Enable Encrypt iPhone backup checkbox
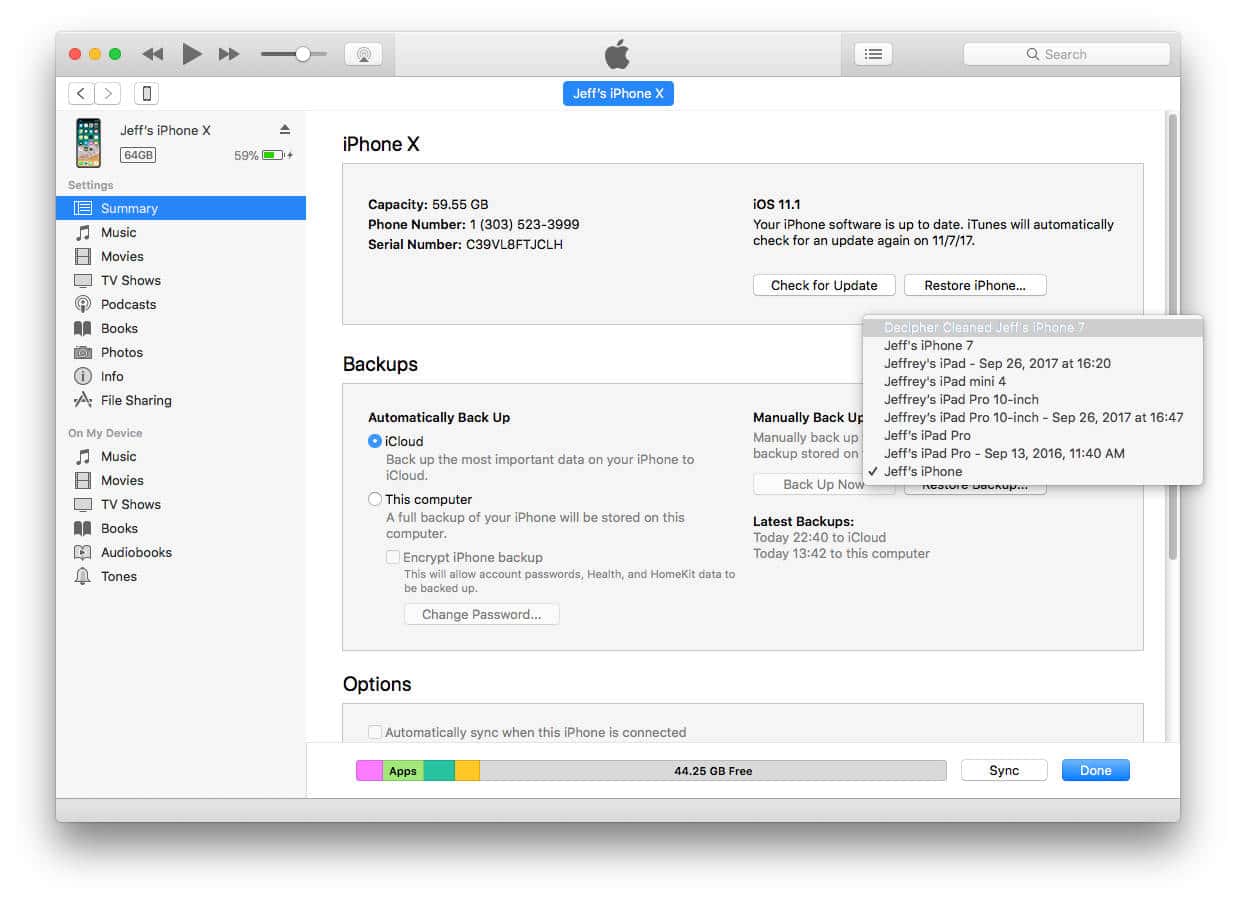The width and height of the screenshot is (1236, 902). point(393,557)
